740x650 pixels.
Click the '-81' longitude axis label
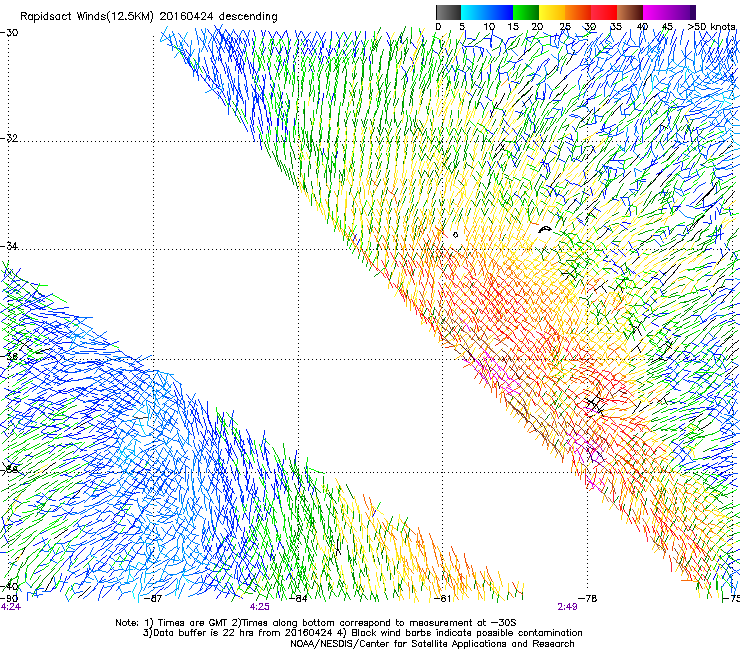coord(442,599)
